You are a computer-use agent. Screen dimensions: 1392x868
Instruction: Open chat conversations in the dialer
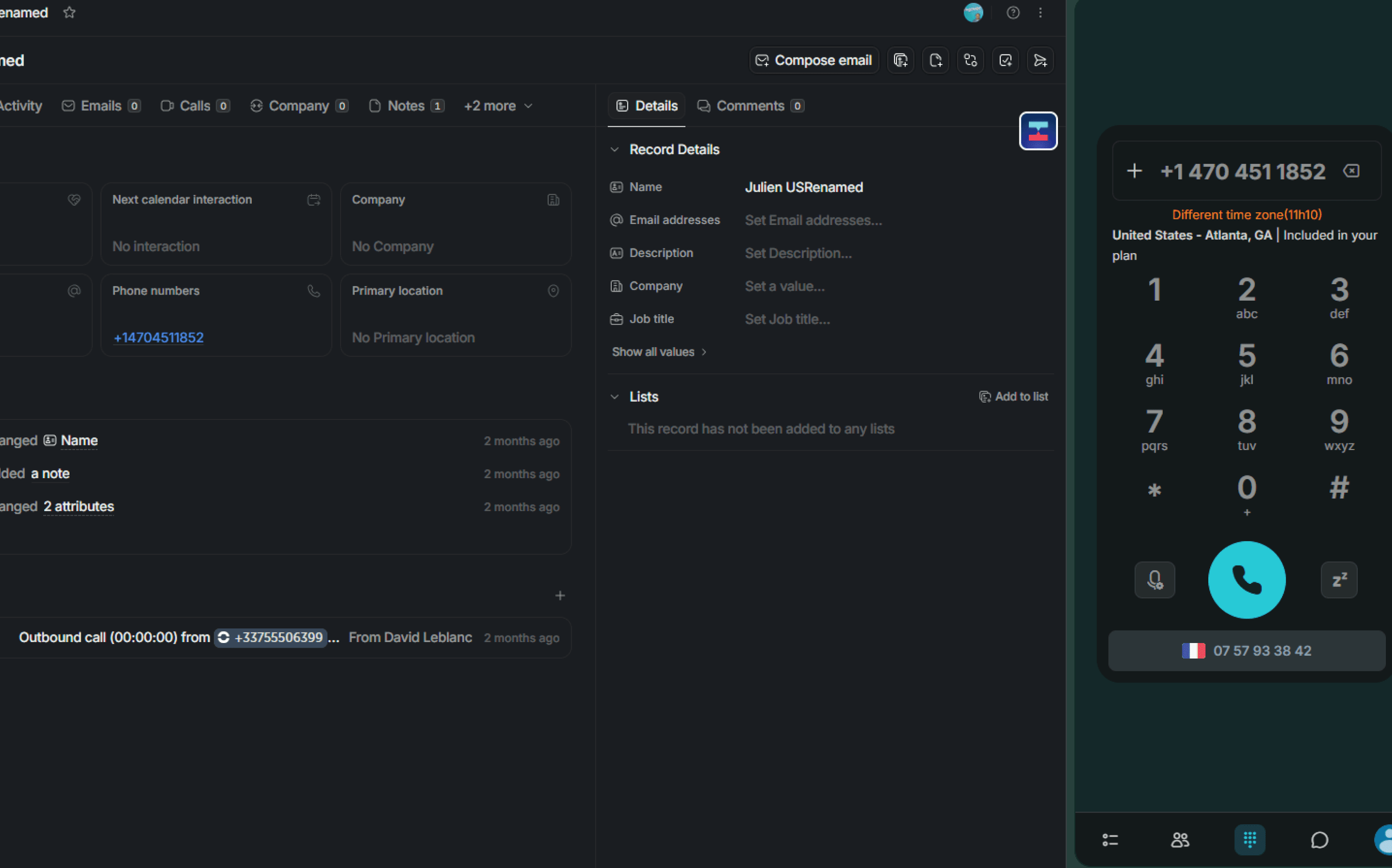coord(1320,839)
